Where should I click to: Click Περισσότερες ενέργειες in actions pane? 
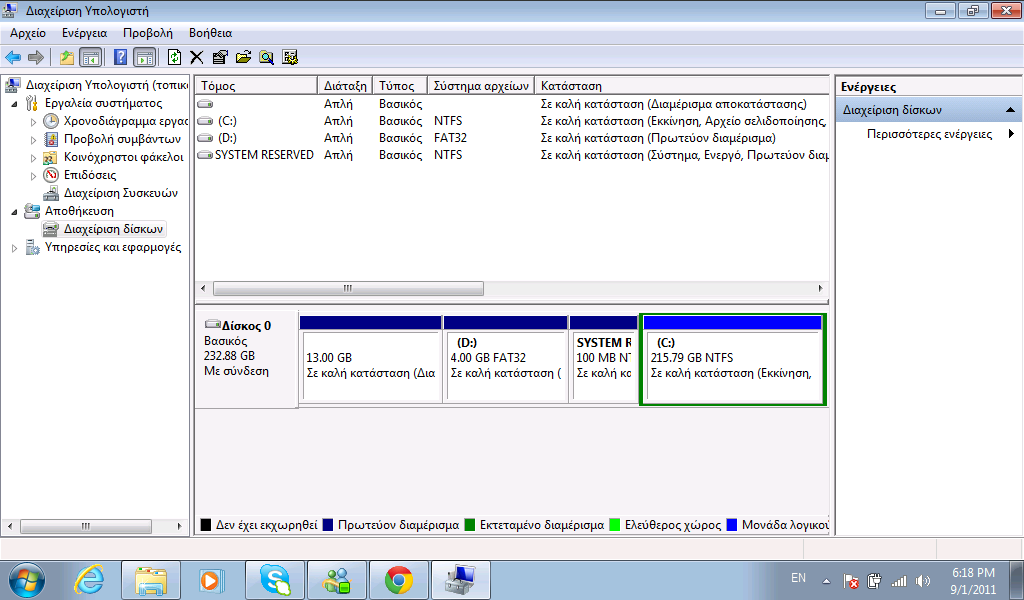coord(929,134)
